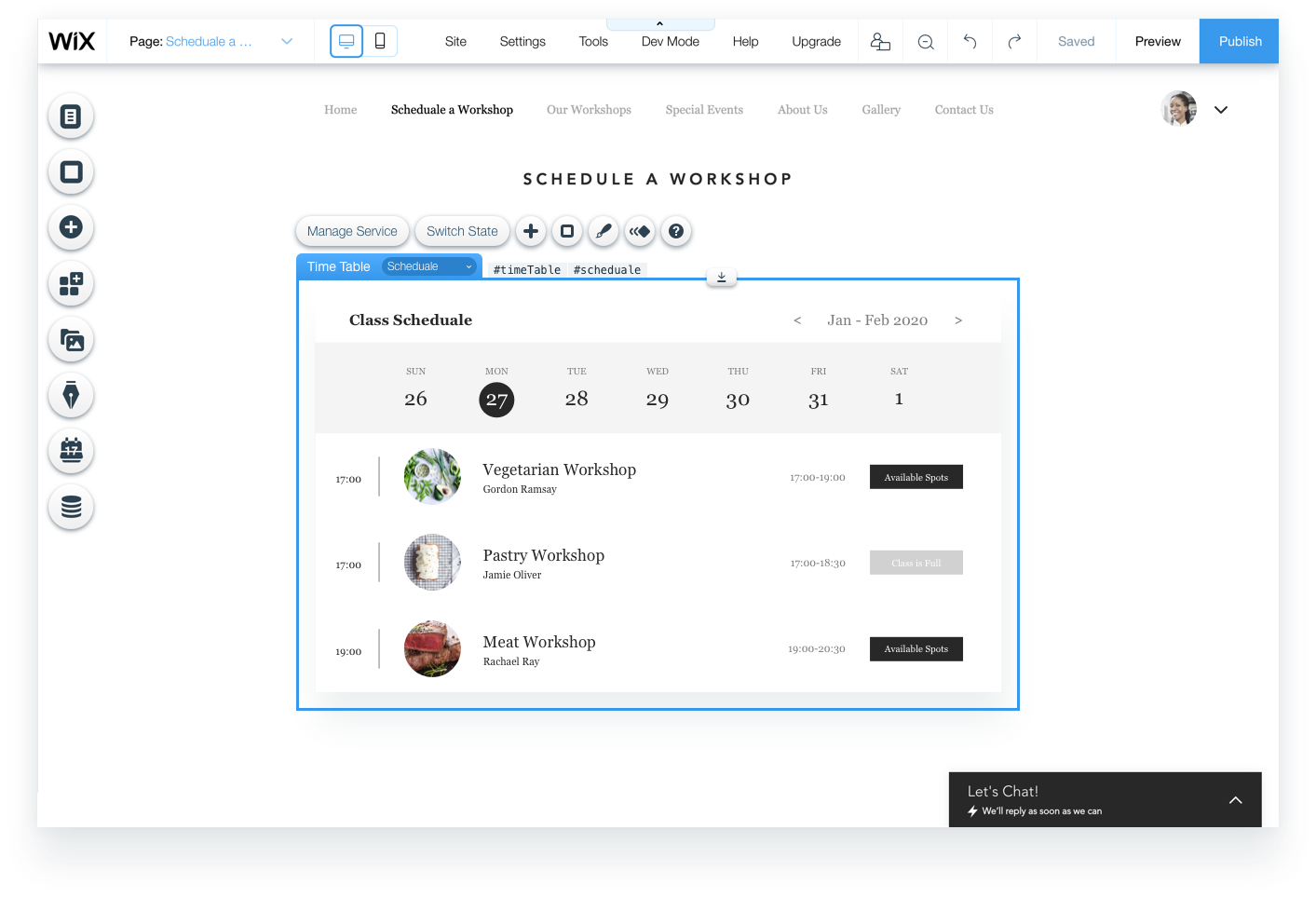This screenshot has width=1316, height=898.
Task: Expand the member account chevron
Action: (1221, 110)
